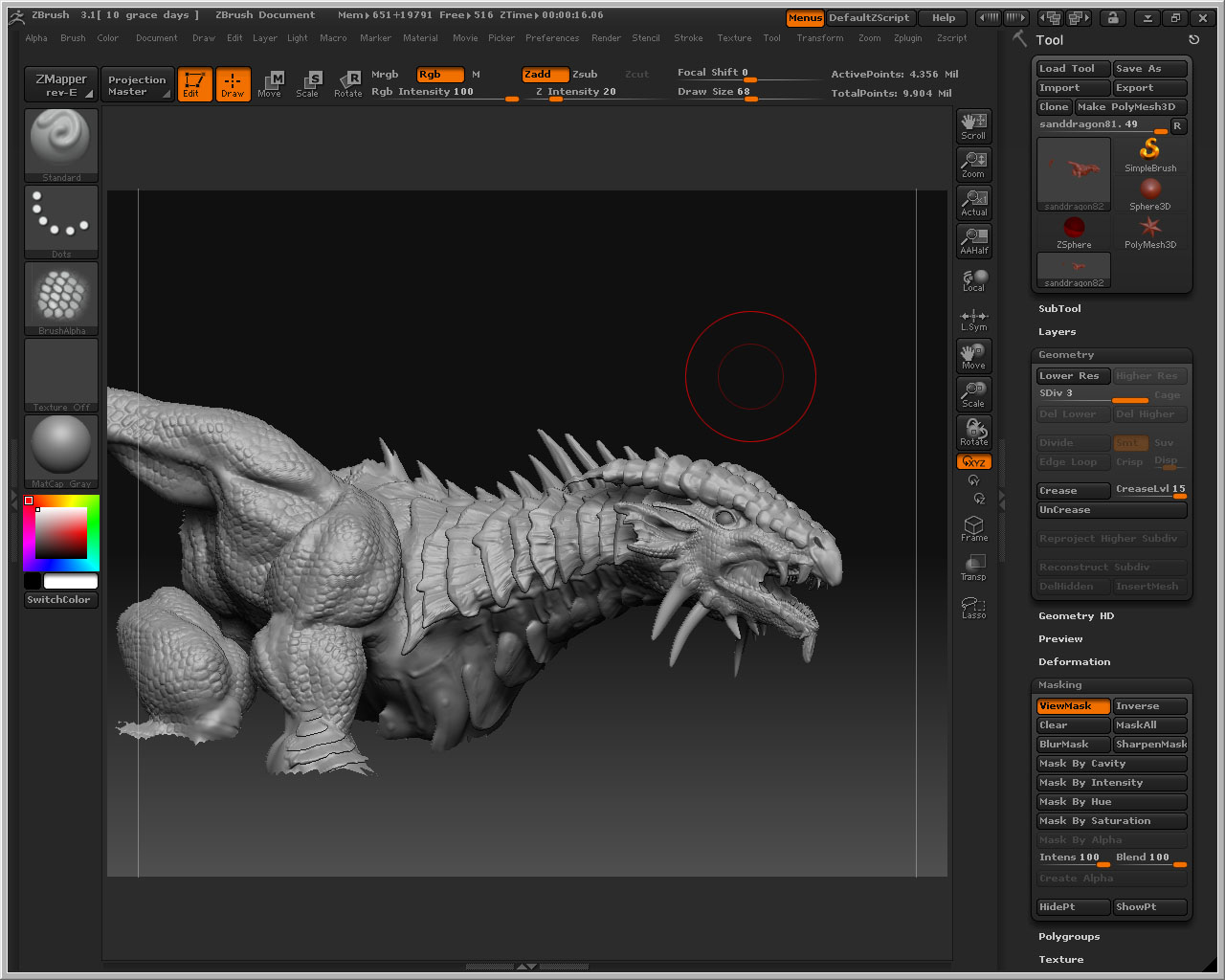Open the Texture Off selector
This screenshot has width=1225, height=980.
[61, 375]
